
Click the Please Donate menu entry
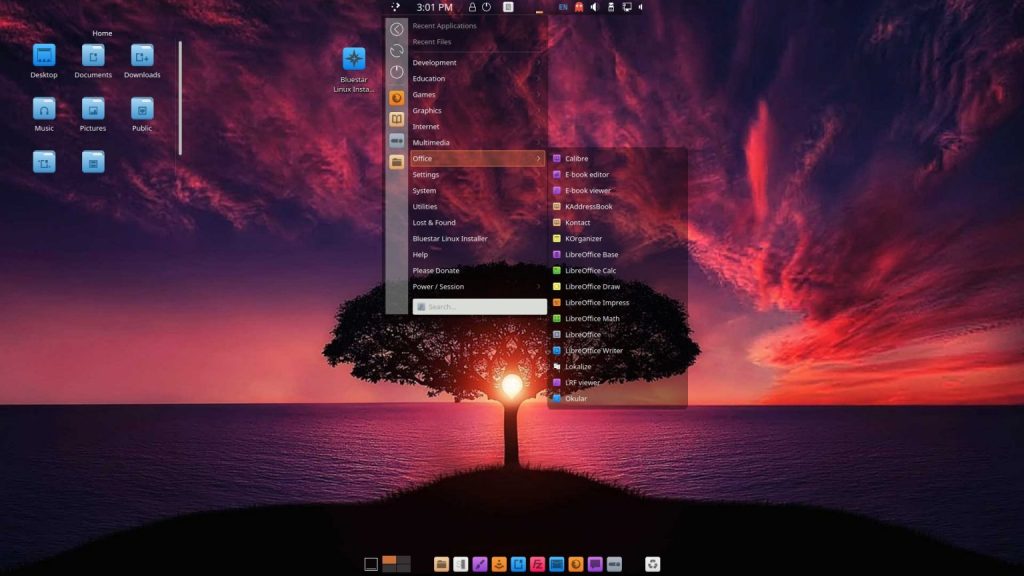click(436, 271)
